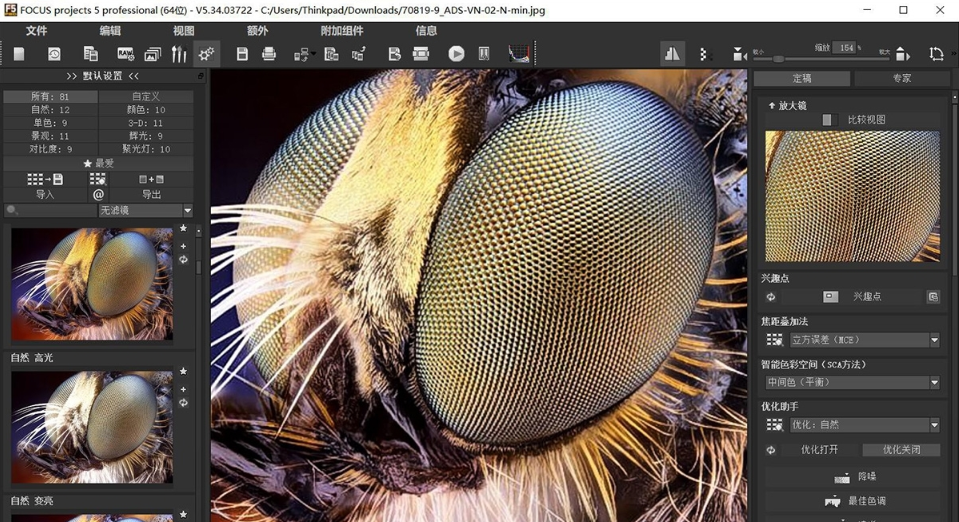959x522 pixels.
Task: Click the floppy disk save icon
Action: pyautogui.click(x=242, y=54)
